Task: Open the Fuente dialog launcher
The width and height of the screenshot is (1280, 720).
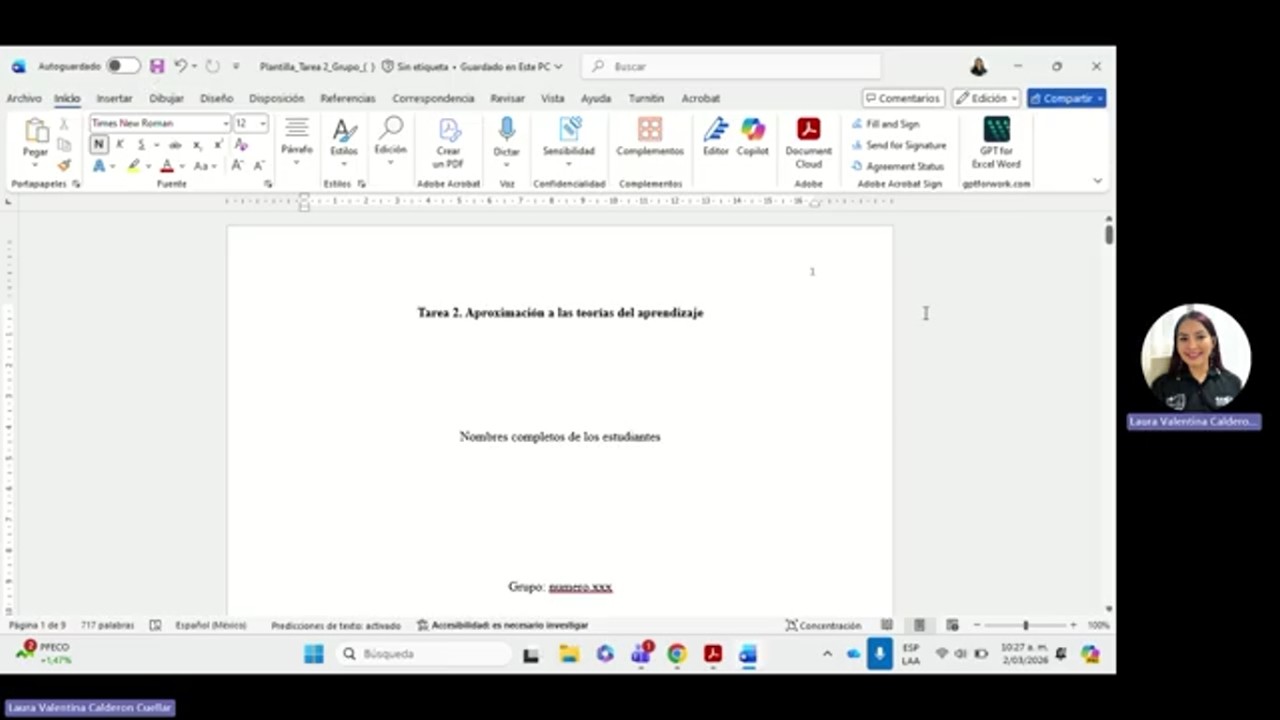Action: tap(268, 184)
